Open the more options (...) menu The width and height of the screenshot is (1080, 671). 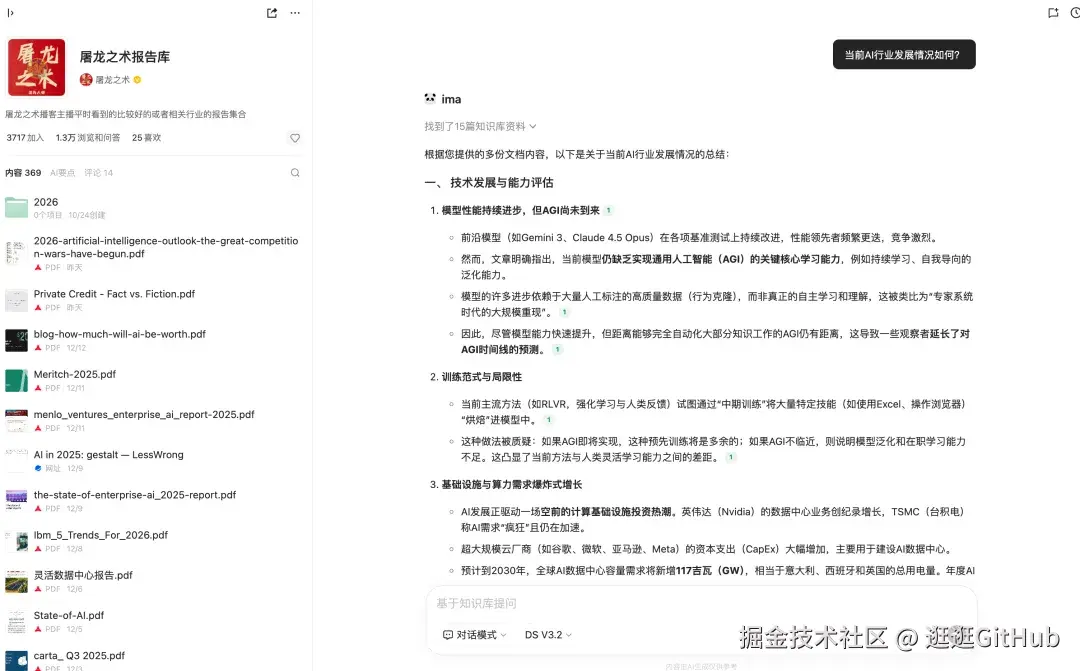click(x=295, y=13)
